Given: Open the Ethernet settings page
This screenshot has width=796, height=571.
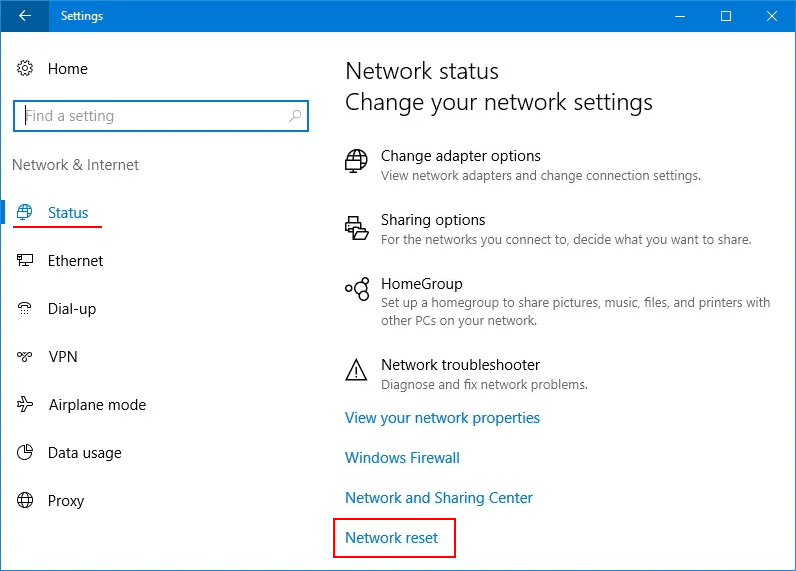Looking at the screenshot, I should point(75,261).
